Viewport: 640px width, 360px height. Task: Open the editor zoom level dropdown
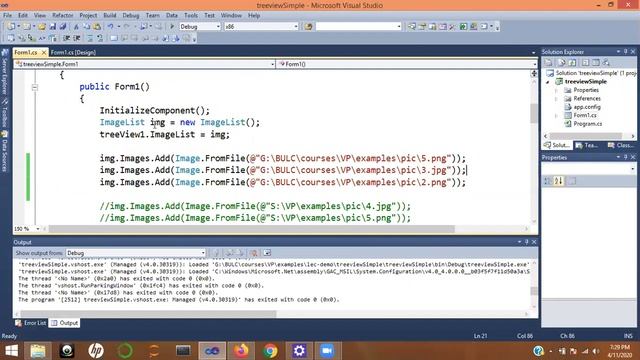click(38, 229)
